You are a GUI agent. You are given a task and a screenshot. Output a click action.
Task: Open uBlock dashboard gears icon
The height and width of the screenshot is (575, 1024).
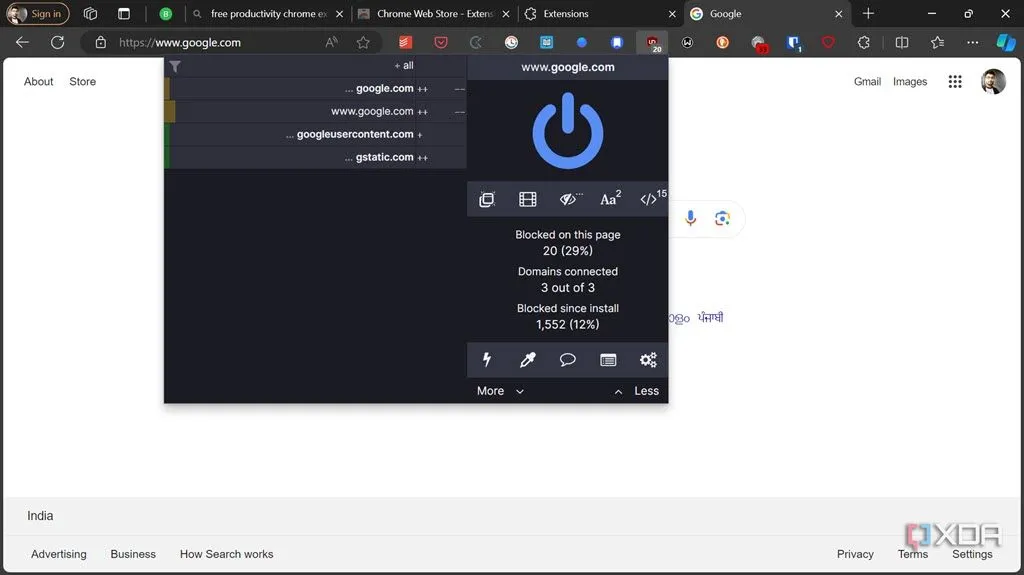click(648, 360)
